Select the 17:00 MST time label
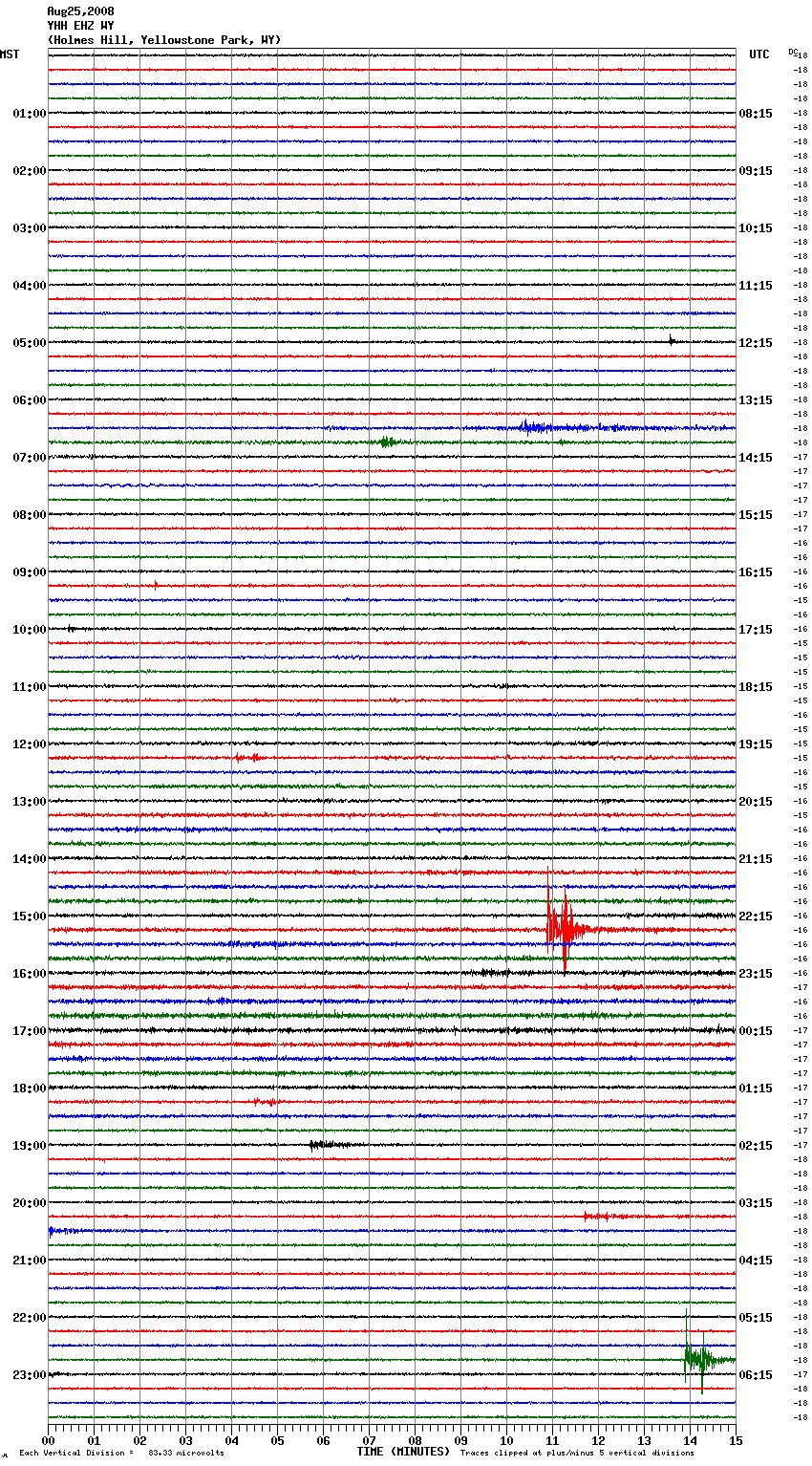812x1466 pixels. pos(30,1031)
